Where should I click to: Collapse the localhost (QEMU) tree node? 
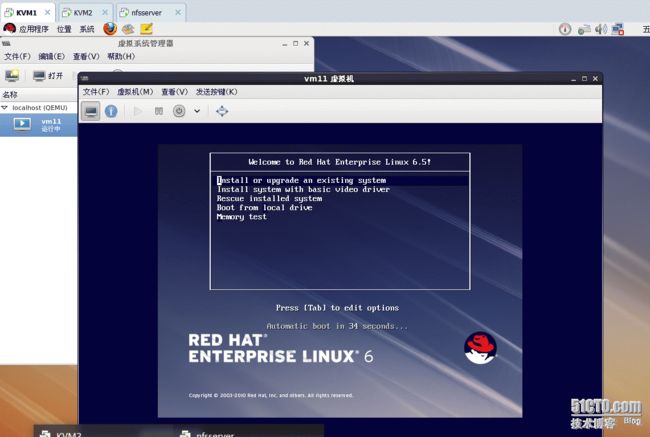pos(5,108)
